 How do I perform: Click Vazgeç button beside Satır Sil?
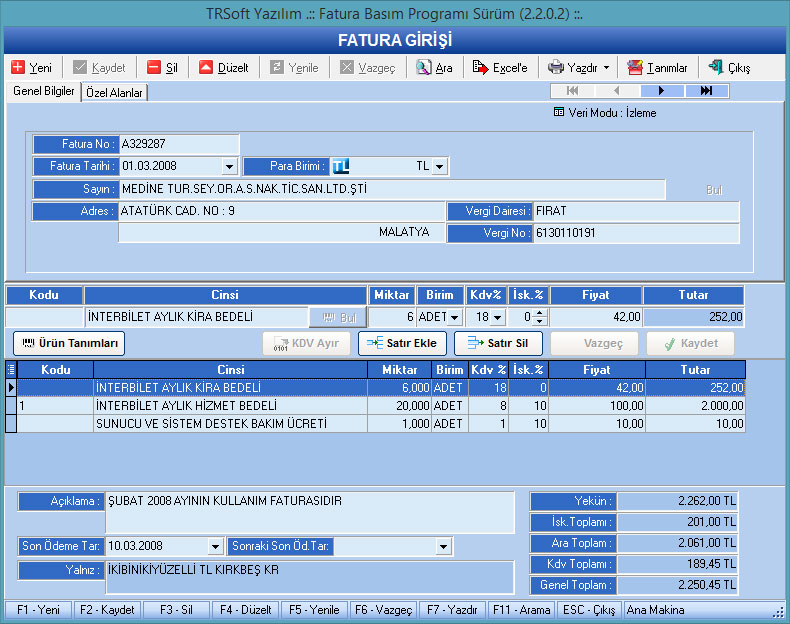pos(594,343)
